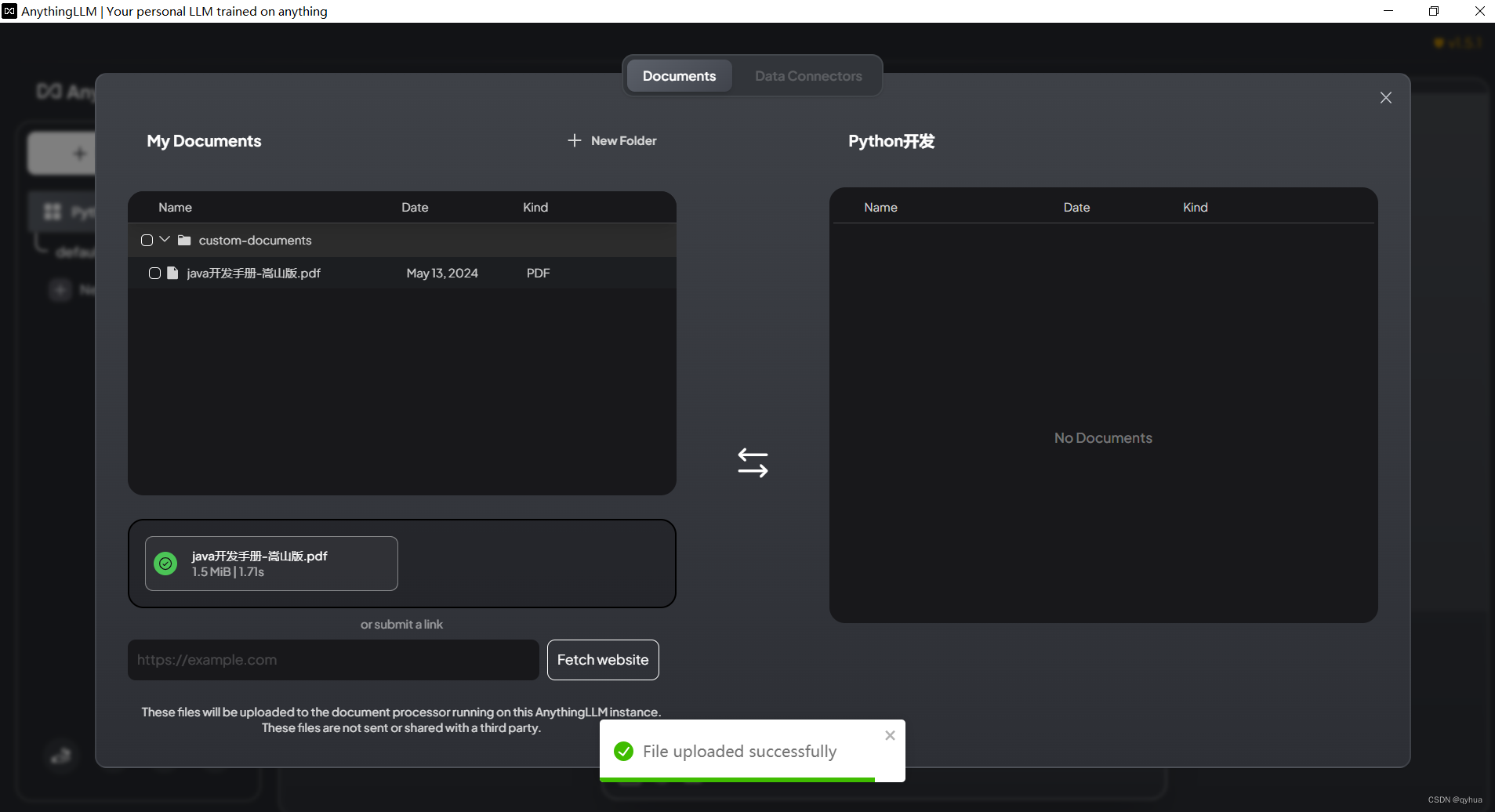The height and width of the screenshot is (812, 1495).
Task: Click the plus icon beside New Folder
Action: tap(575, 140)
